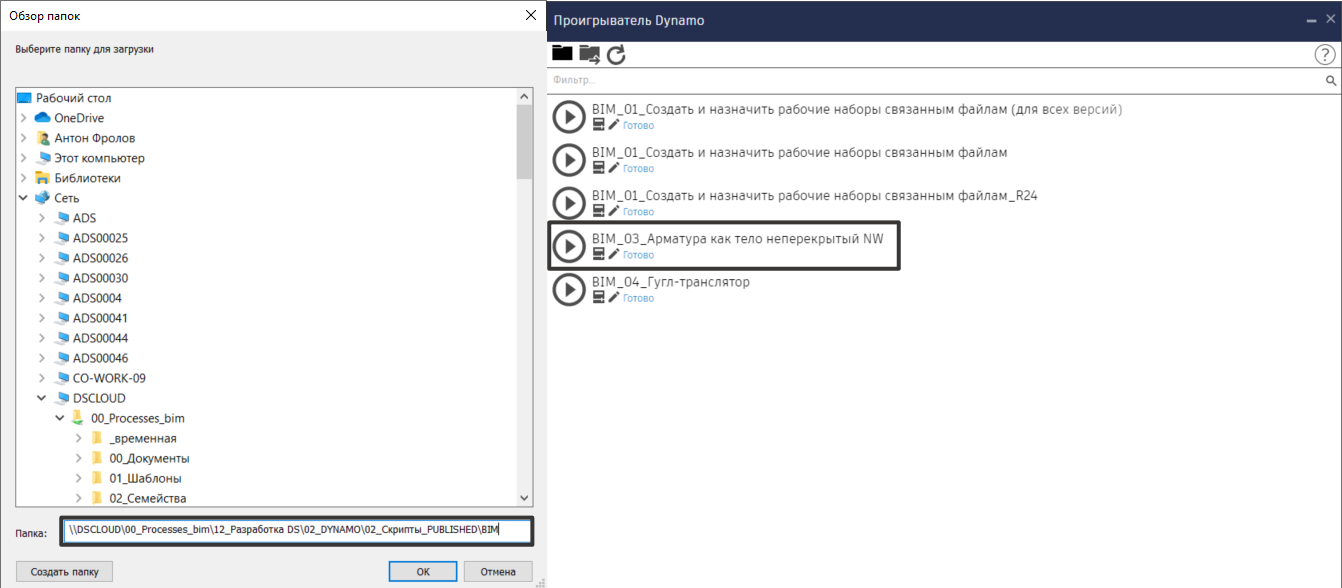Image resolution: width=1342 pixels, height=588 pixels.
Task: Click the 'Создать папку' button
Action: tap(65, 572)
